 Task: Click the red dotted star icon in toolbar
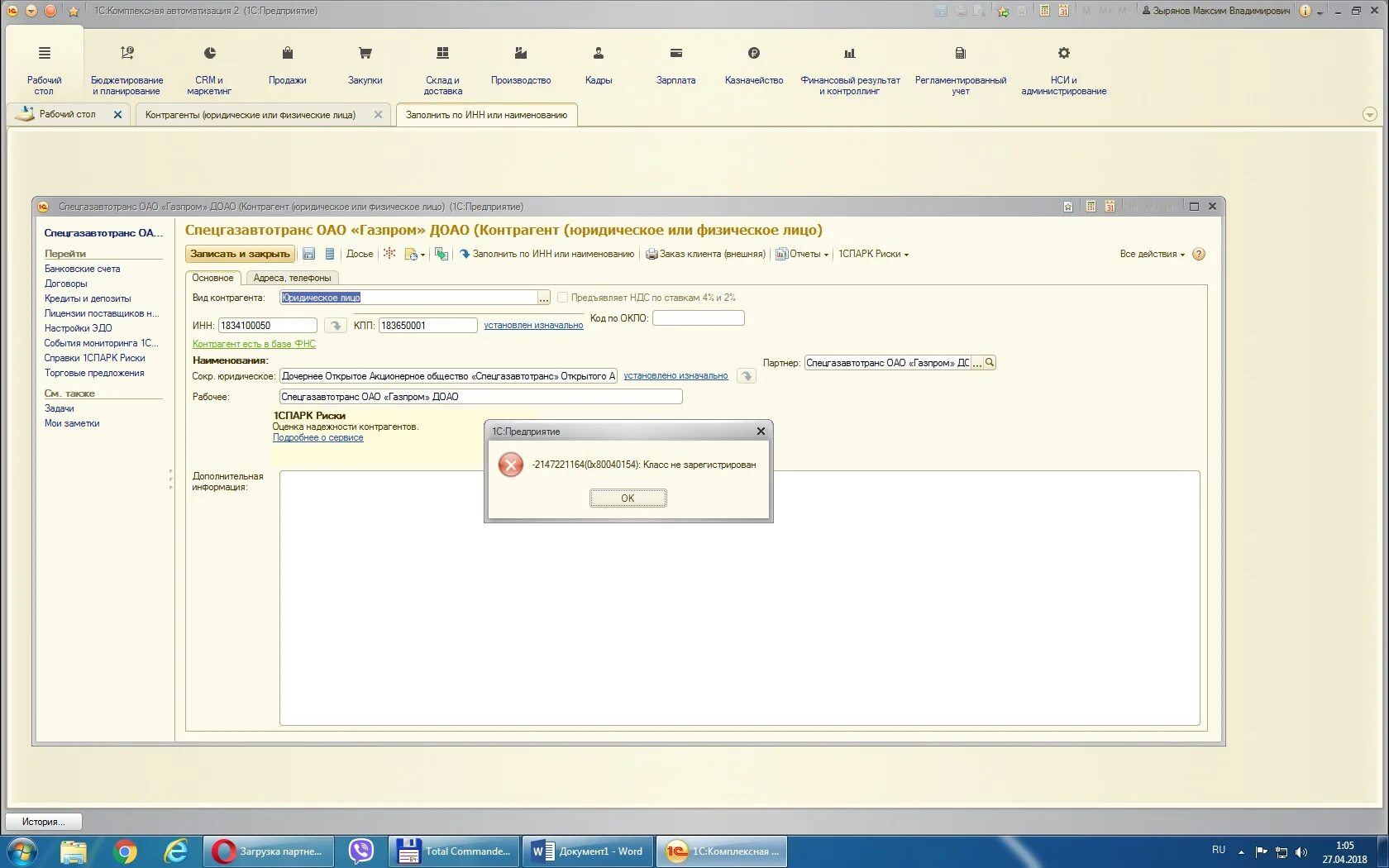[389, 254]
